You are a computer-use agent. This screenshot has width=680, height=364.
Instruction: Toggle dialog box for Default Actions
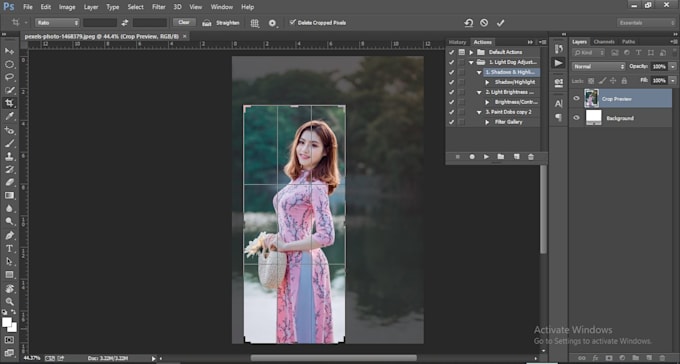coord(461,52)
